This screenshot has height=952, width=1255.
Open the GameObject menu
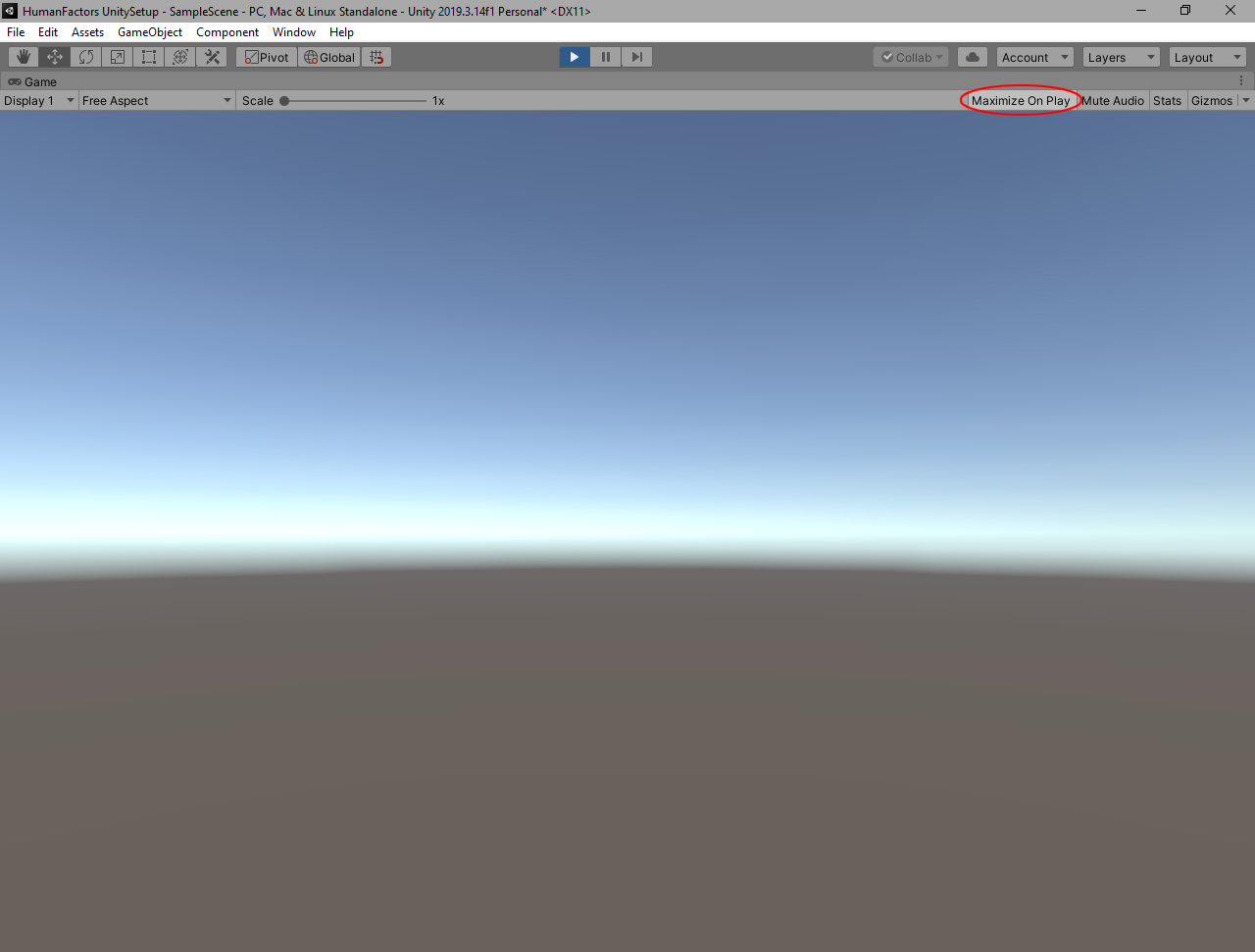150,31
